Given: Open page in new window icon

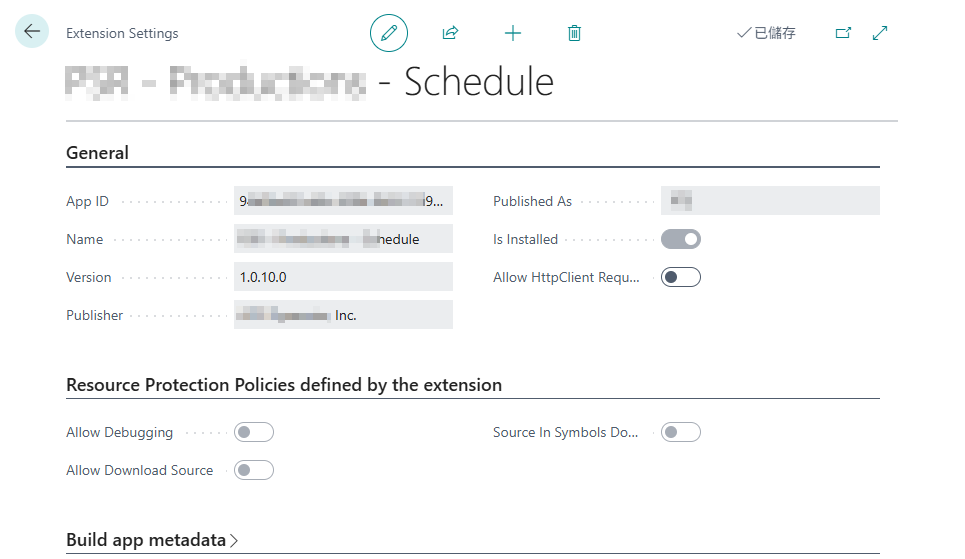Looking at the screenshot, I should point(843,33).
